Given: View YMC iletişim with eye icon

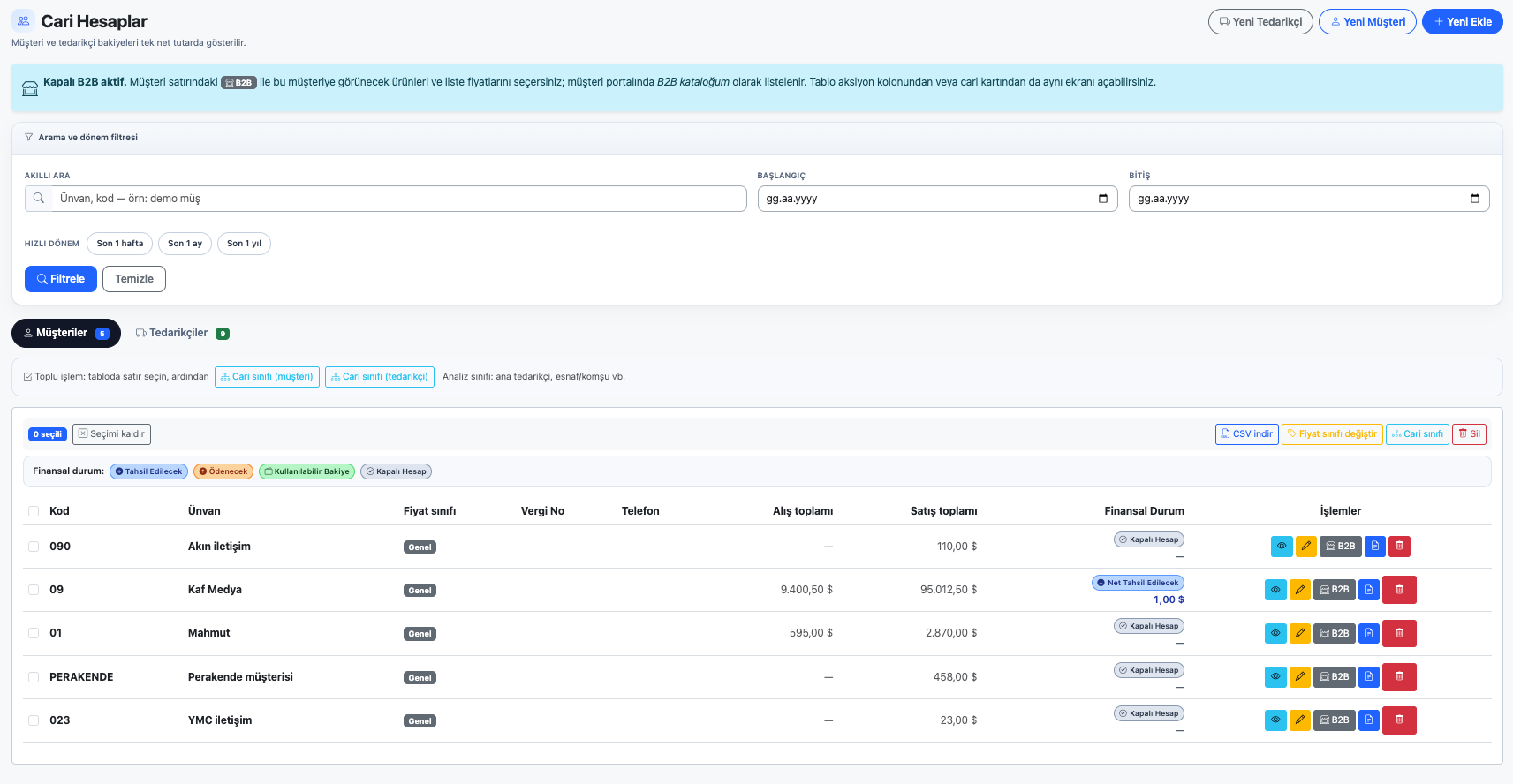Looking at the screenshot, I should tap(1275, 720).
